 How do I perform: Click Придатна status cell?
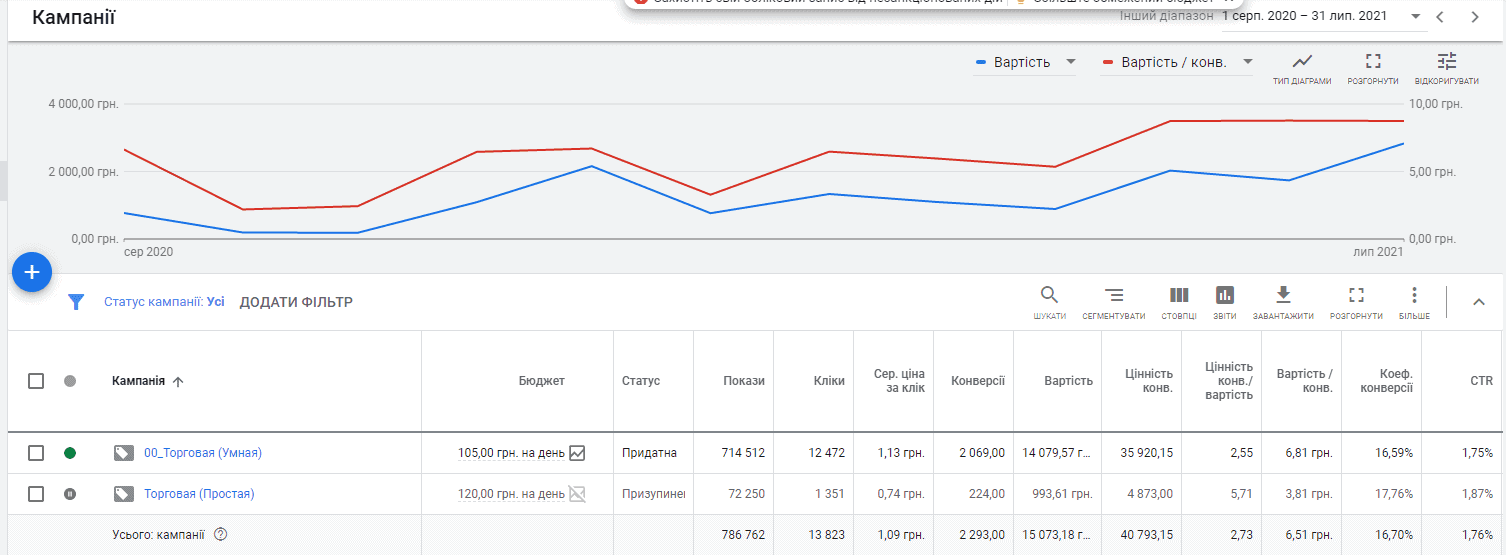[649, 453]
